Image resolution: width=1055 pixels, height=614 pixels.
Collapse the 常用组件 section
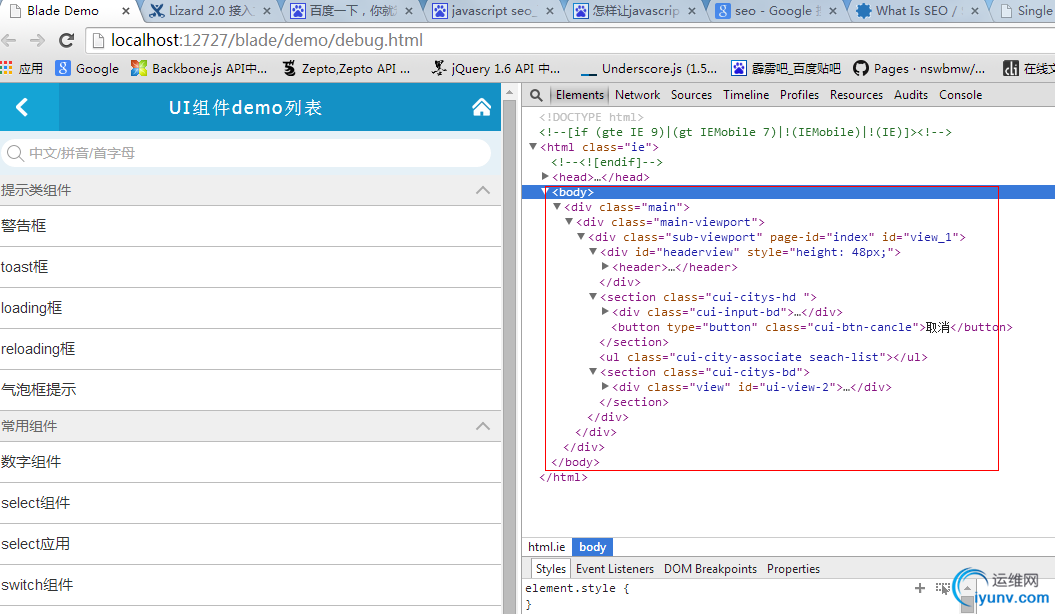[483, 426]
